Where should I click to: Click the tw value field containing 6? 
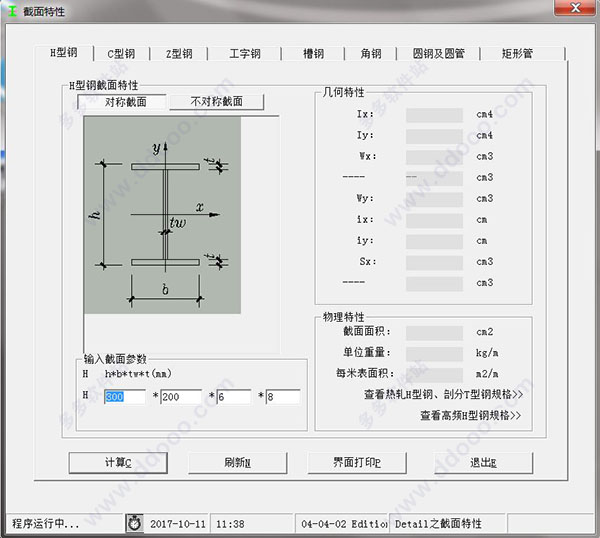click(x=234, y=397)
